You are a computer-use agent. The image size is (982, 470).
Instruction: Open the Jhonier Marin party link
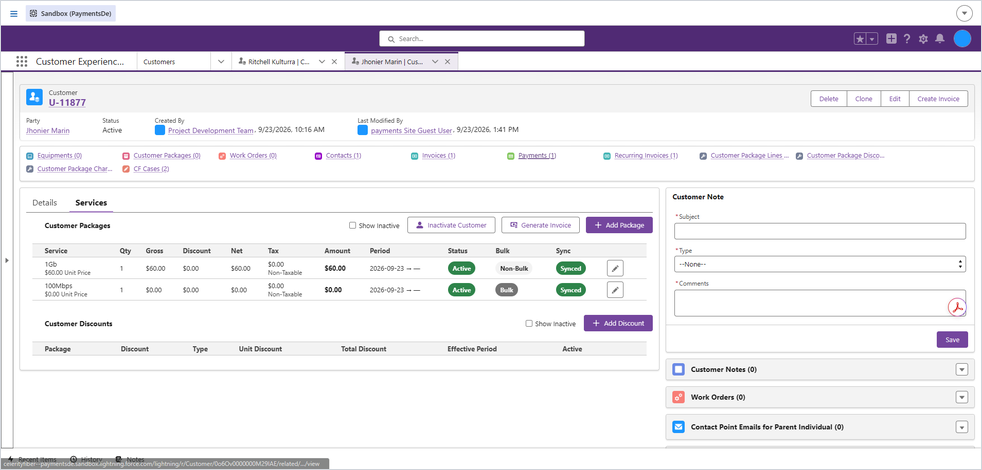pos(48,130)
